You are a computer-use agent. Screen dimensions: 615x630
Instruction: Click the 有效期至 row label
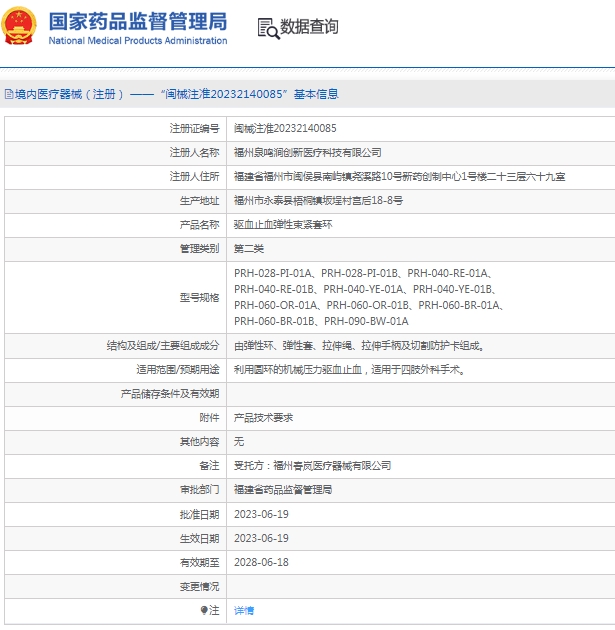click(200, 562)
